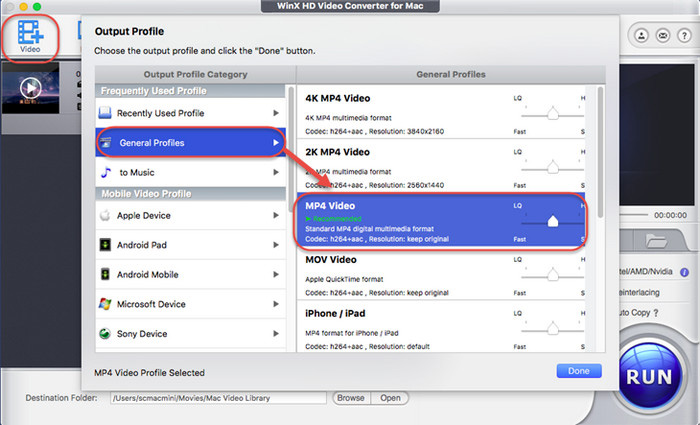Choose the MOV Video profile
The height and width of the screenshot is (425, 700).
441,273
